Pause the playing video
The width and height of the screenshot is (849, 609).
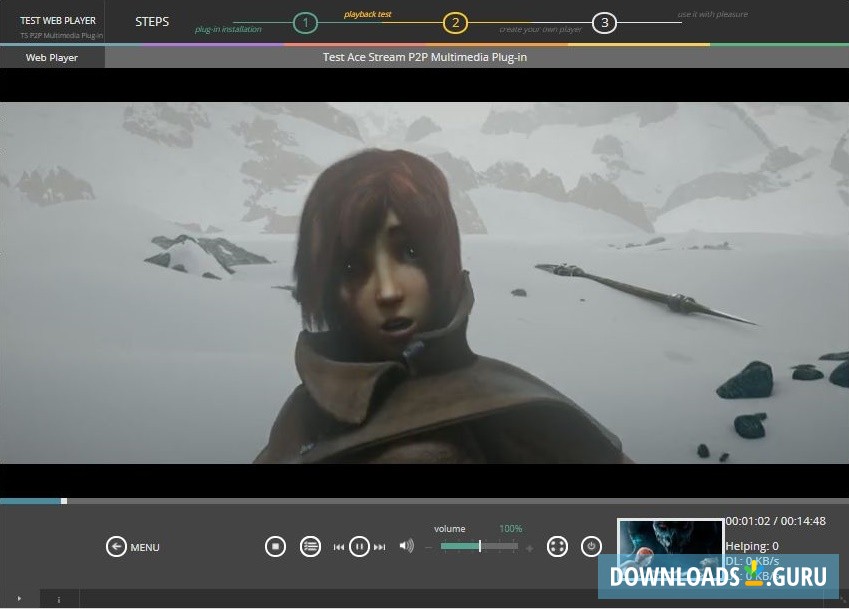359,547
